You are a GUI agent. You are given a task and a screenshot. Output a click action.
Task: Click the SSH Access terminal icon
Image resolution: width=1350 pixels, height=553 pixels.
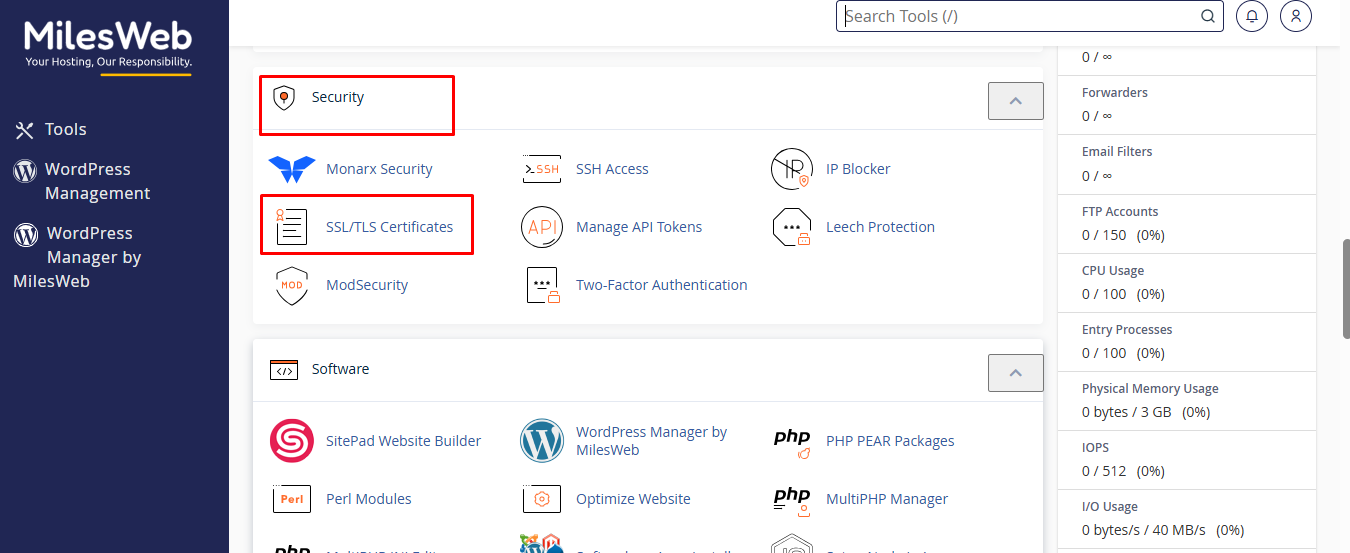(x=541, y=169)
